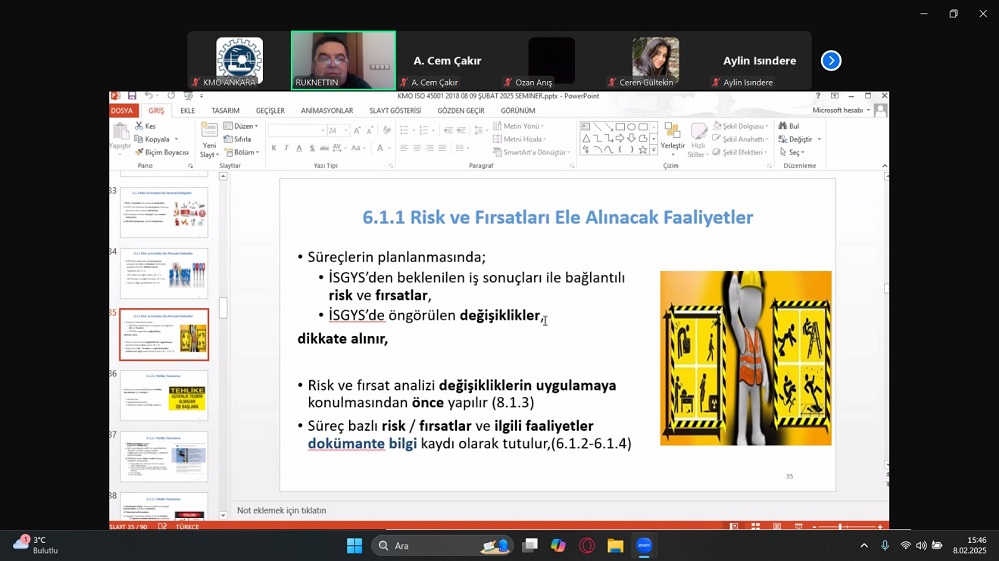Increase font size with large A icon
The height and width of the screenshot is (561, 999).
point(357,130)
